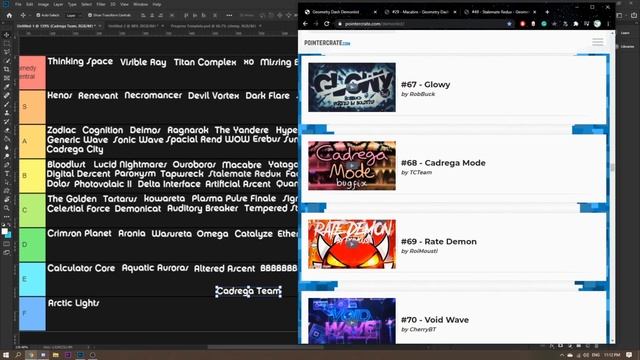
Task: Select the Pen tool
Action: pos(7,164)
